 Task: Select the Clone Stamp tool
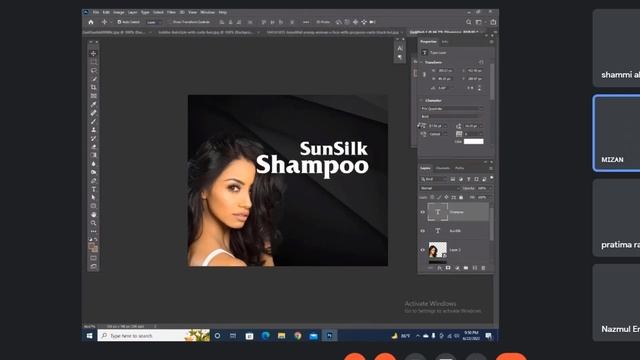click(93, 130)
